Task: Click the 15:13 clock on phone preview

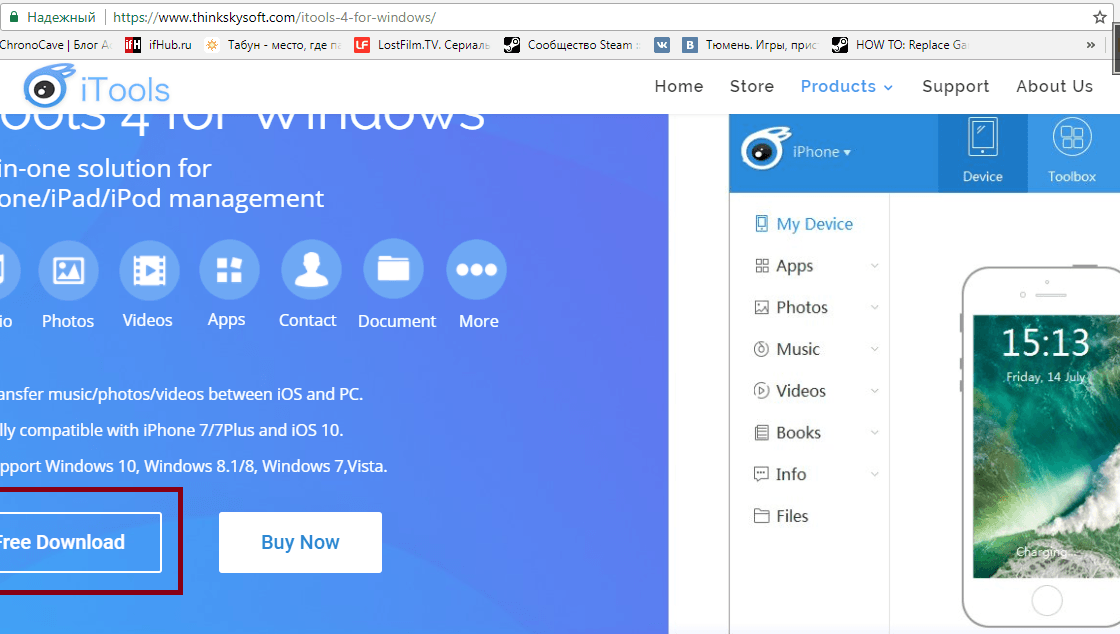Action: pyautogui.click(x=1046, y=343)
